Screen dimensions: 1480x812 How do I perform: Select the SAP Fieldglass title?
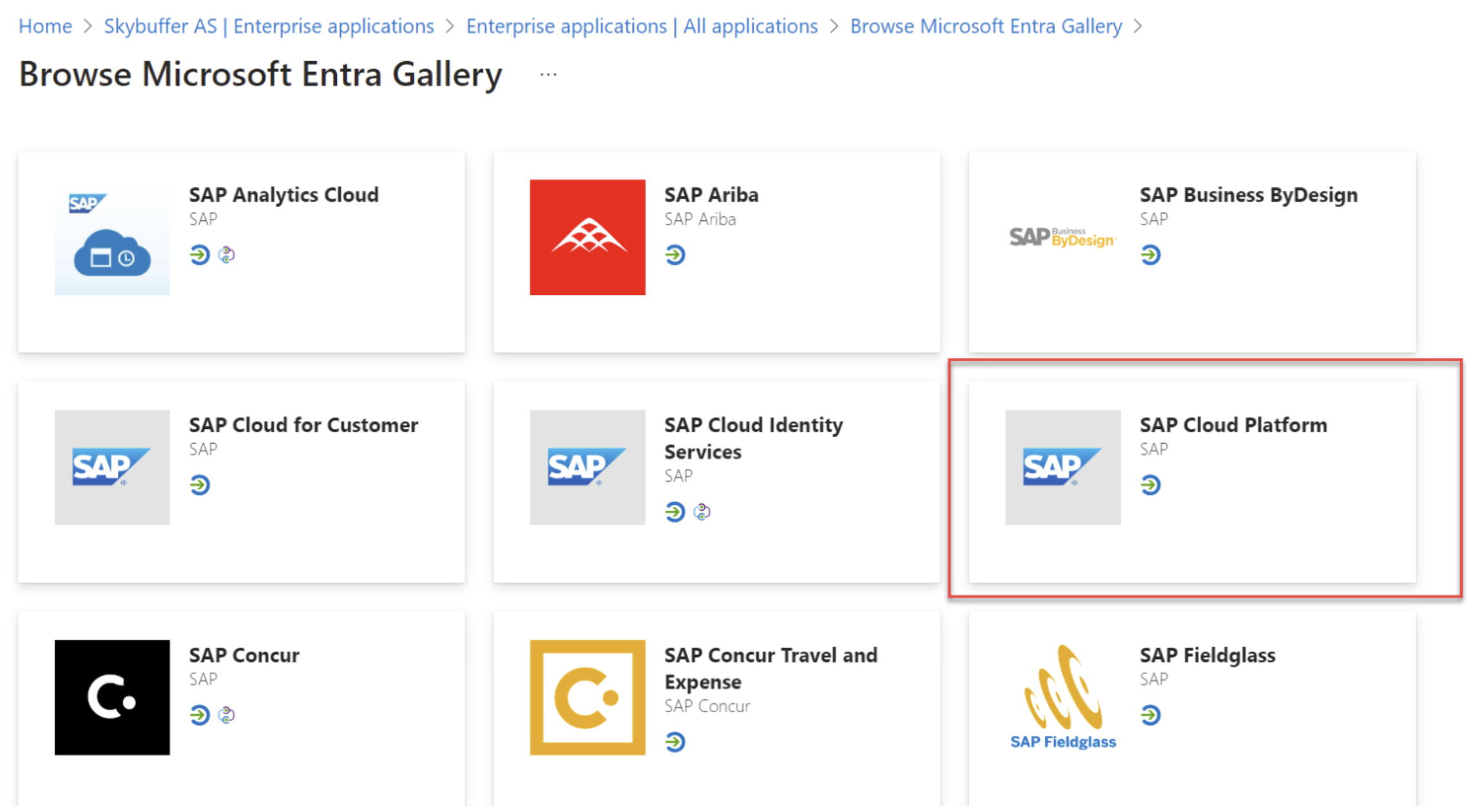tap(1207, 655)
